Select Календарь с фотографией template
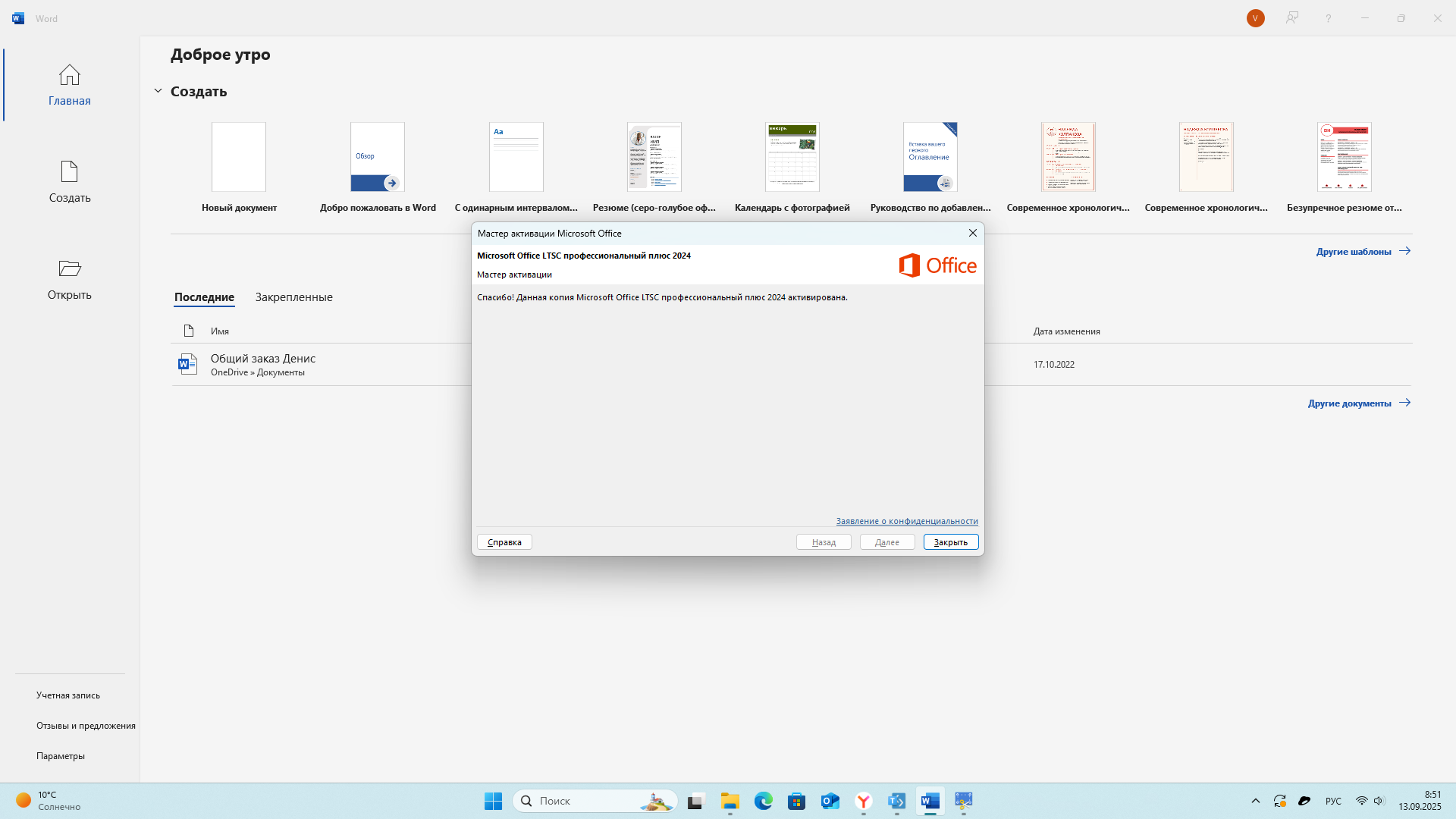This screenshot has width=1456, height=819. coord(792,157)
